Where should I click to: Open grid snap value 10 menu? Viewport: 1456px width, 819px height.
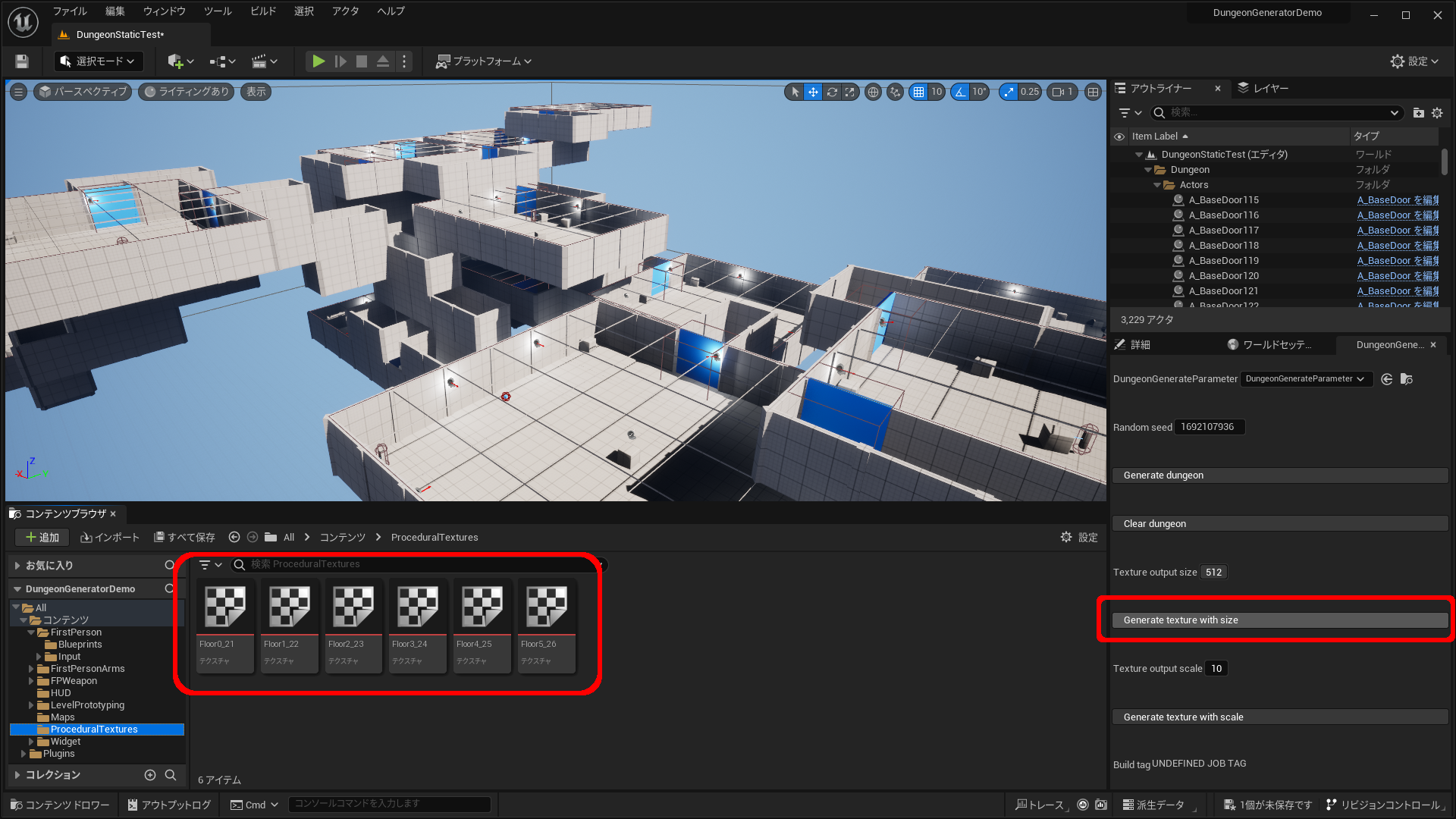point(937,92)
